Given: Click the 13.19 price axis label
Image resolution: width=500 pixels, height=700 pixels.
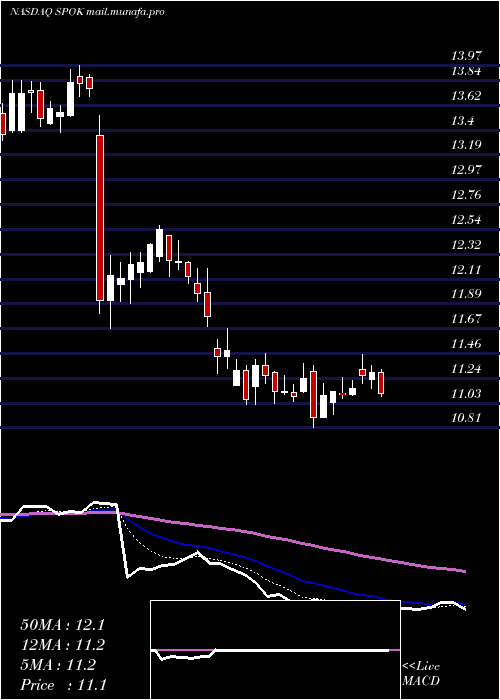Looking at the screenshot, I should [x=467, y=145].
